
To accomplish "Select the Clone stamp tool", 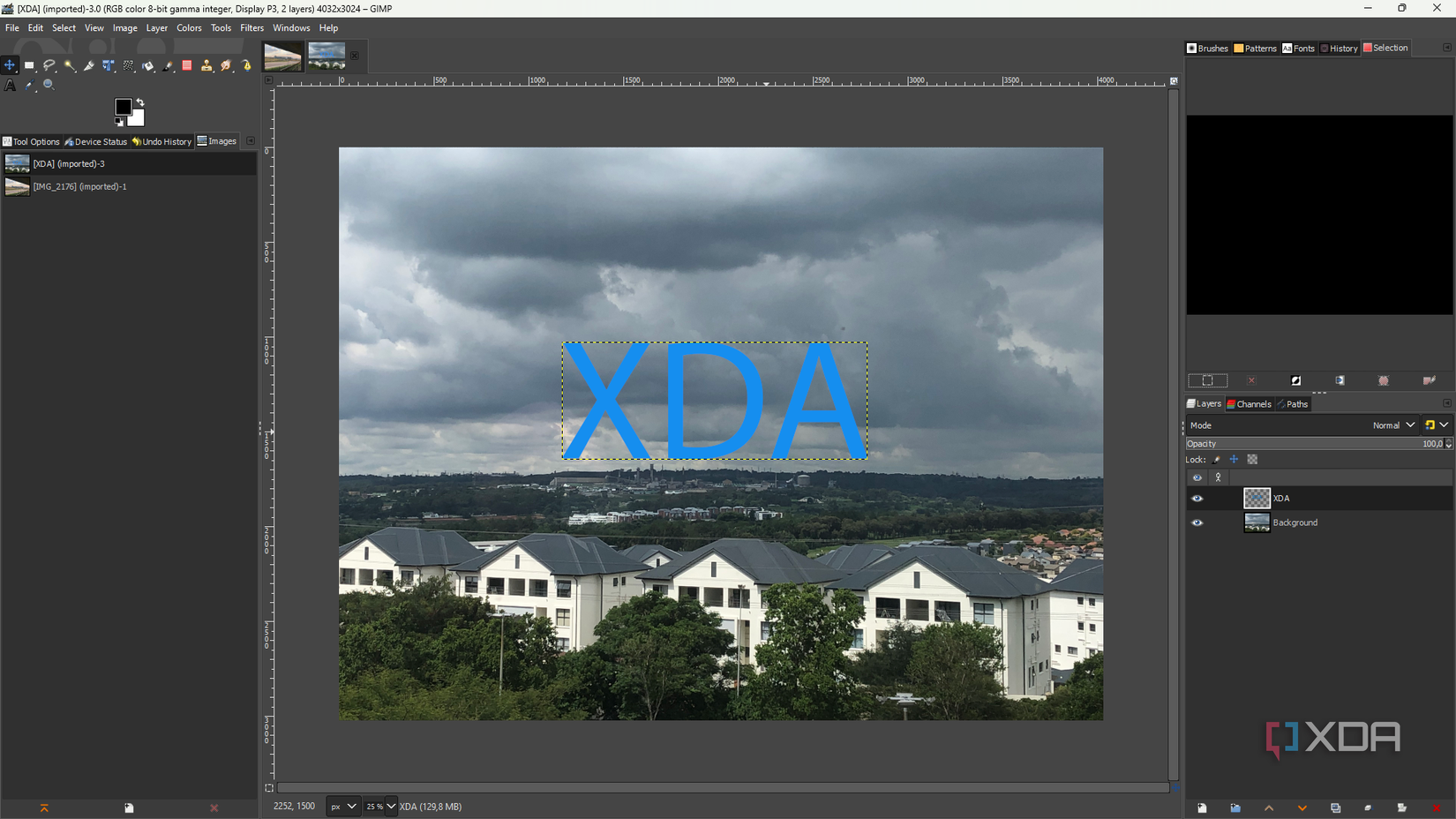I will 206,65.
